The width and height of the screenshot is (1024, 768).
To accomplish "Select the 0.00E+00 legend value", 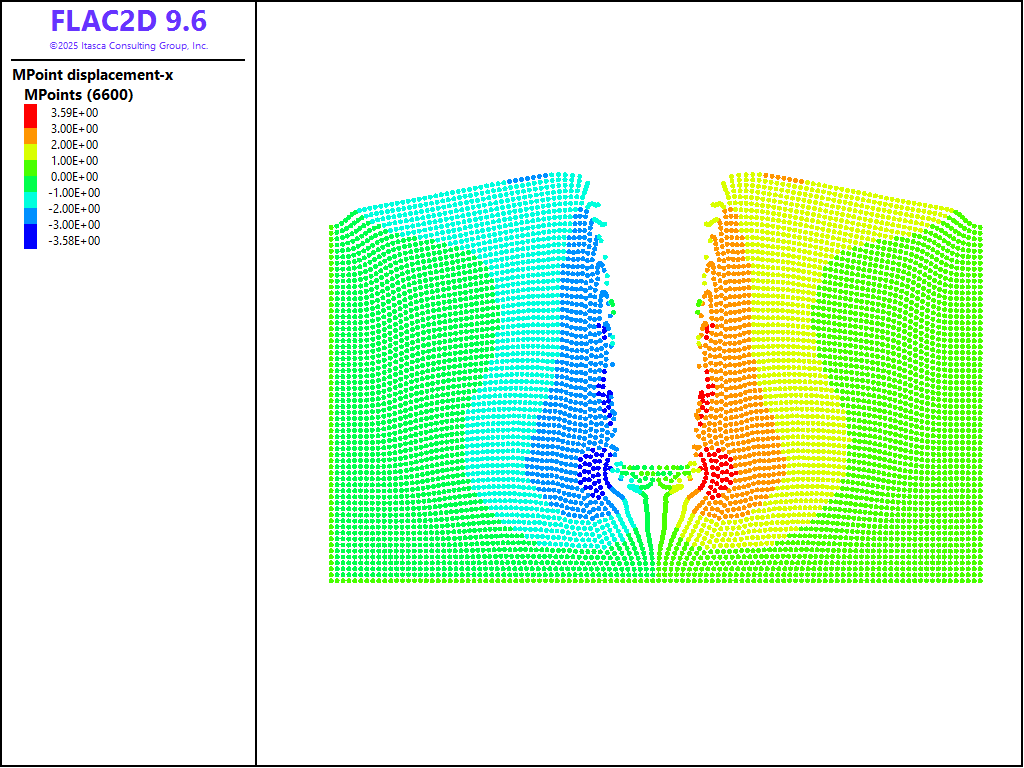I will click(x=75, y=177).
